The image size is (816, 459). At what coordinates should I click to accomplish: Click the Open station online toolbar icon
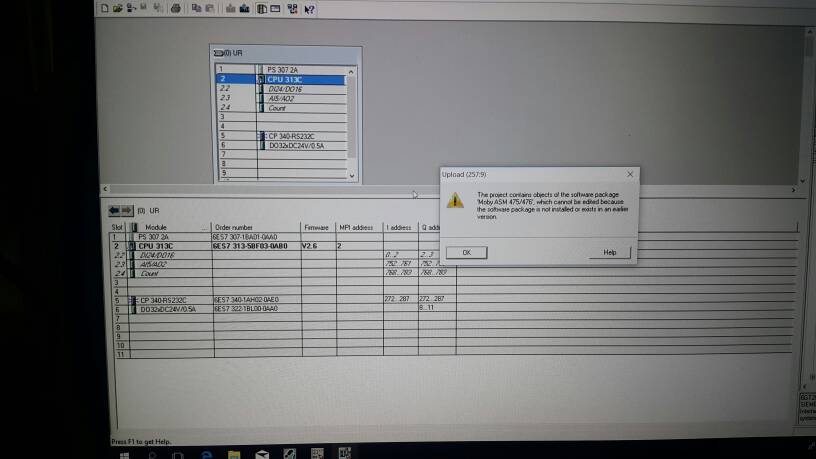[x=131, y=8]
